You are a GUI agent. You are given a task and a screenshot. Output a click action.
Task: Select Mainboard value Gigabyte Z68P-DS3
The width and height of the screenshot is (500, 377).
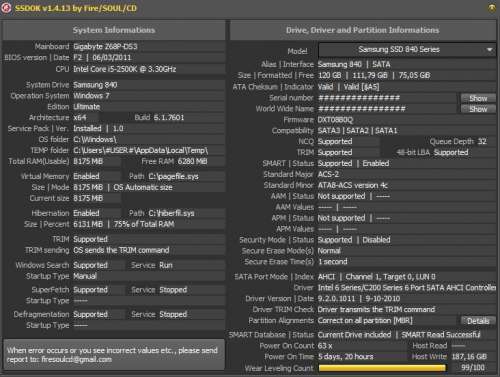point(105,46)
